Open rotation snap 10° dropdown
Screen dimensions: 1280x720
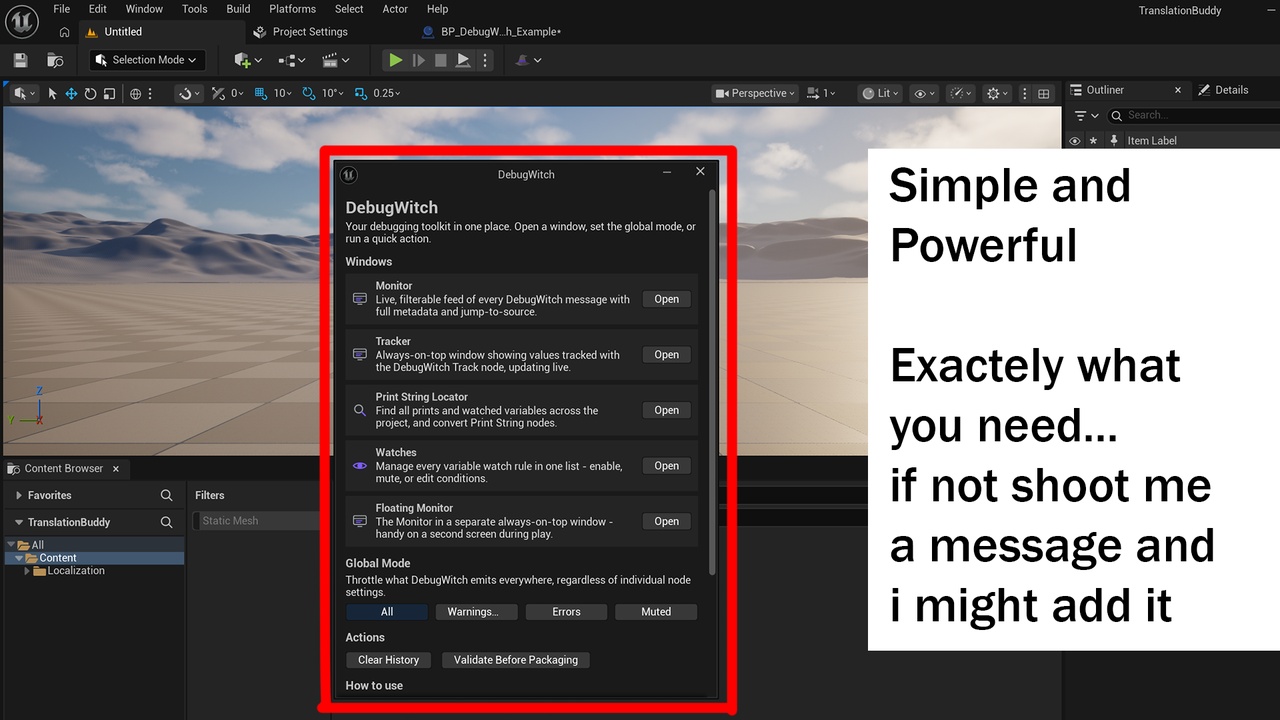332,93
